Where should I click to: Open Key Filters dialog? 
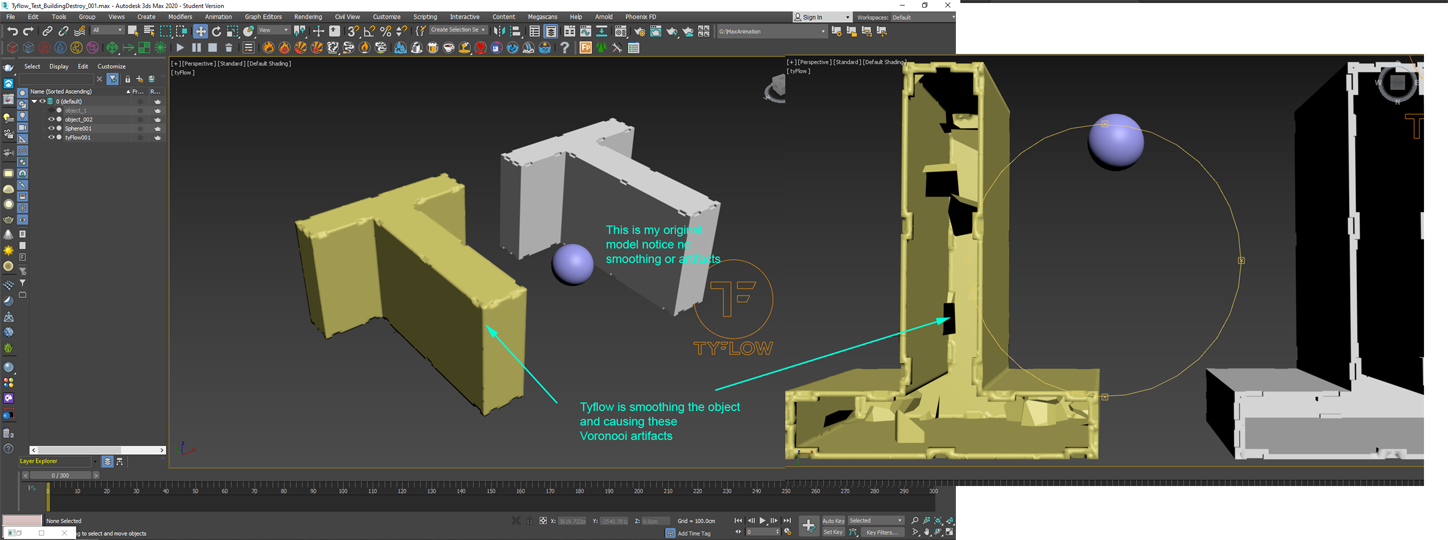click(x=884, y=532)
